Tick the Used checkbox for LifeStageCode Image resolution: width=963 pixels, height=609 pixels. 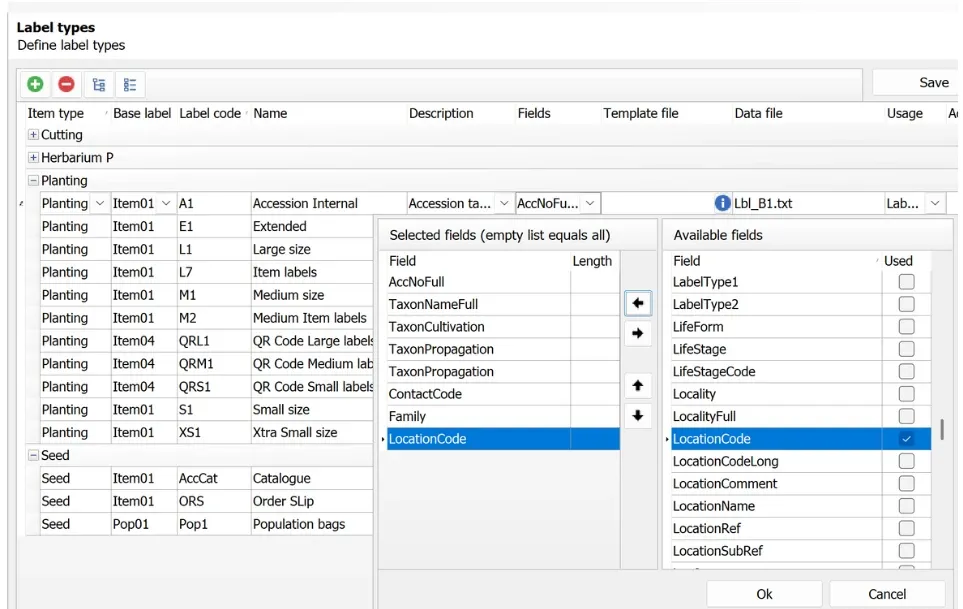coord(906,371)
